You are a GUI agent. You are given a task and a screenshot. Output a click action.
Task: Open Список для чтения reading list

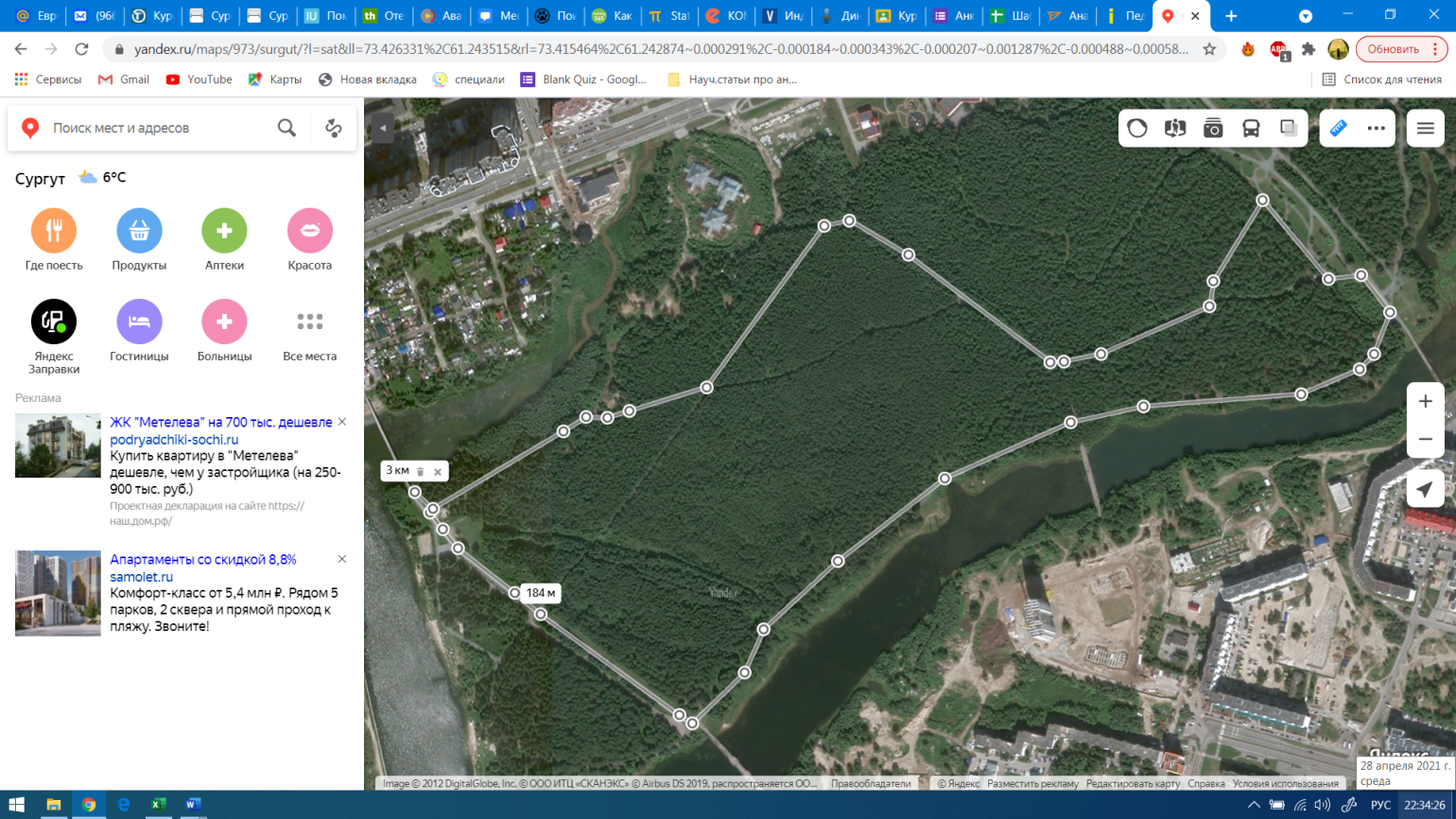(x=1381, y=79)
